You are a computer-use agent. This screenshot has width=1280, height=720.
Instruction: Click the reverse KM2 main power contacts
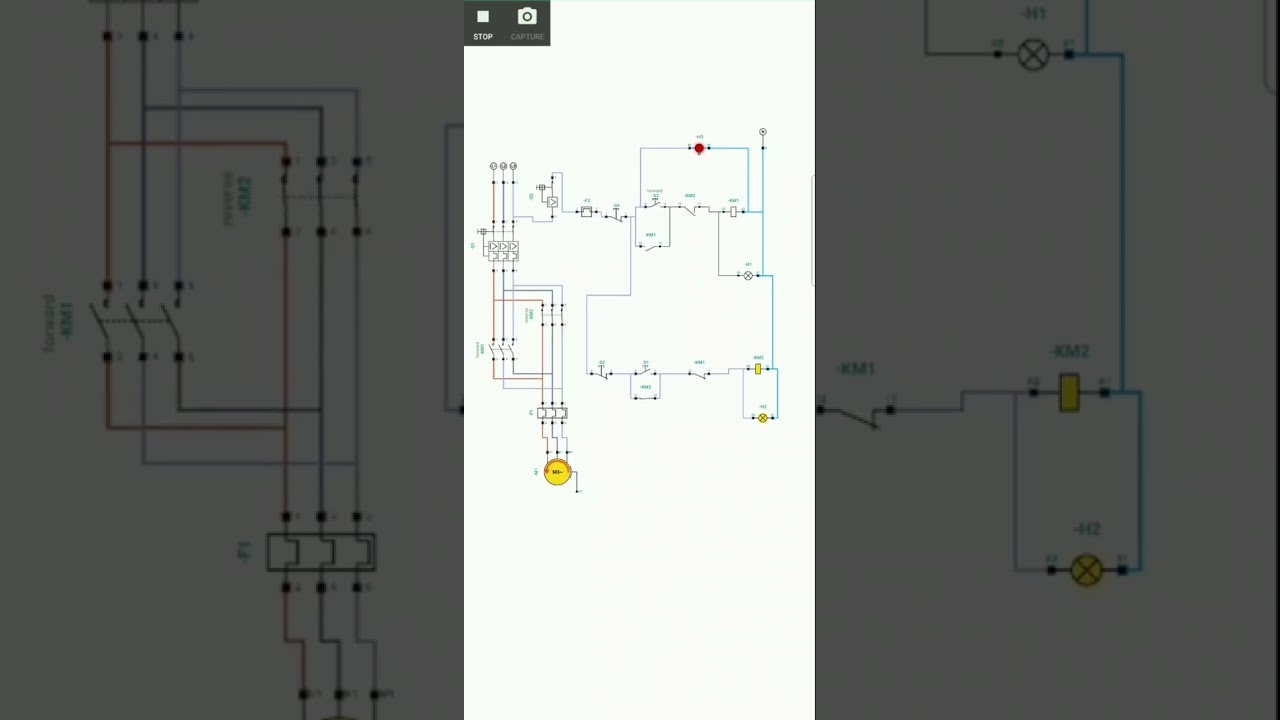pyautogui.click(x=551, y=315)
